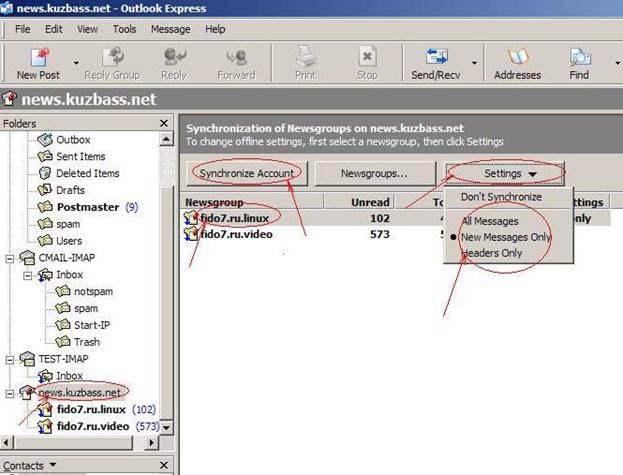Click the fido7.ru.linux row newsgroup icon
Viewport: 623px width, 475px height.
(x=191, y=218)
